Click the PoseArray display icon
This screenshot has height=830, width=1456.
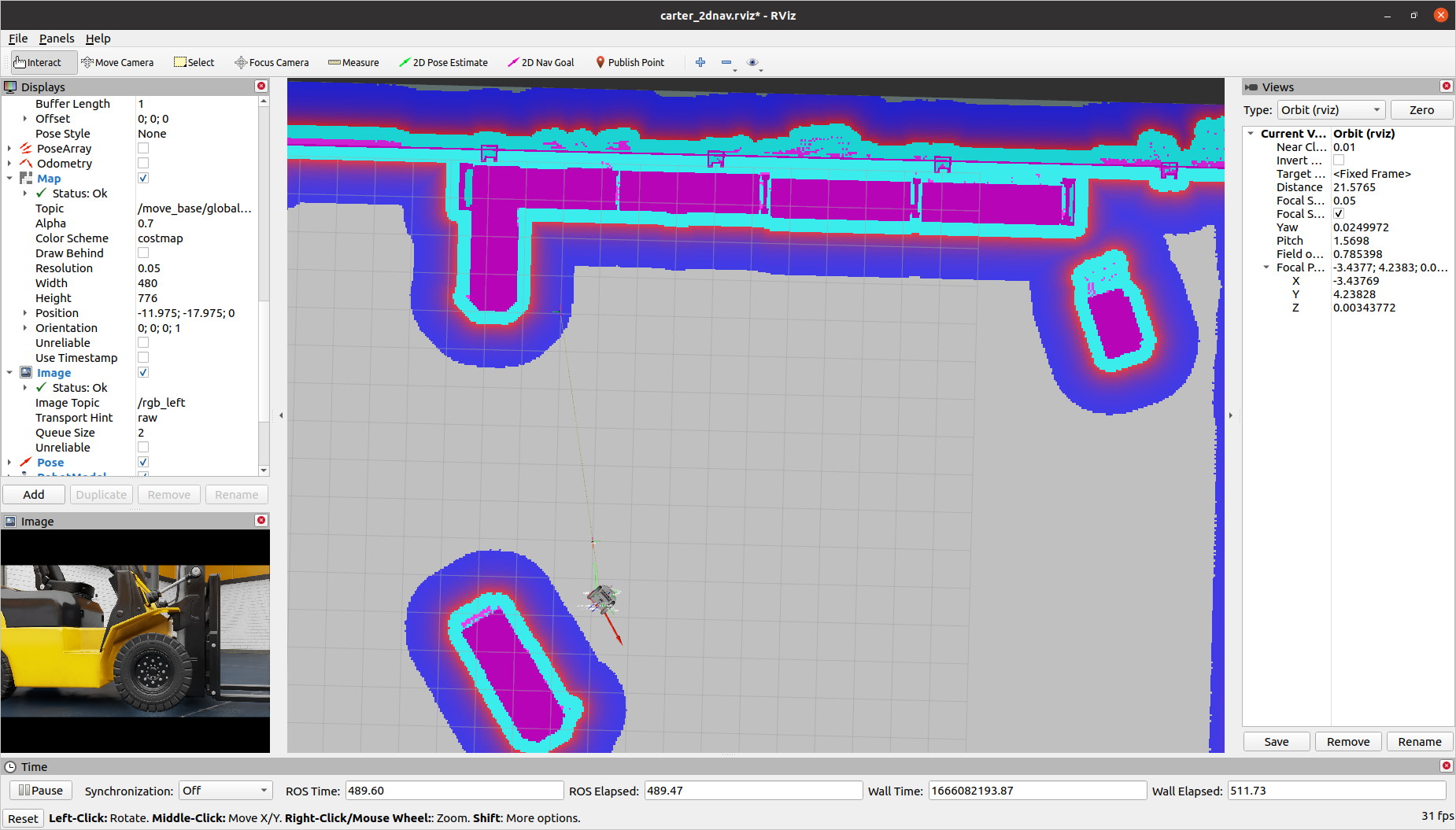coord(26,149)
